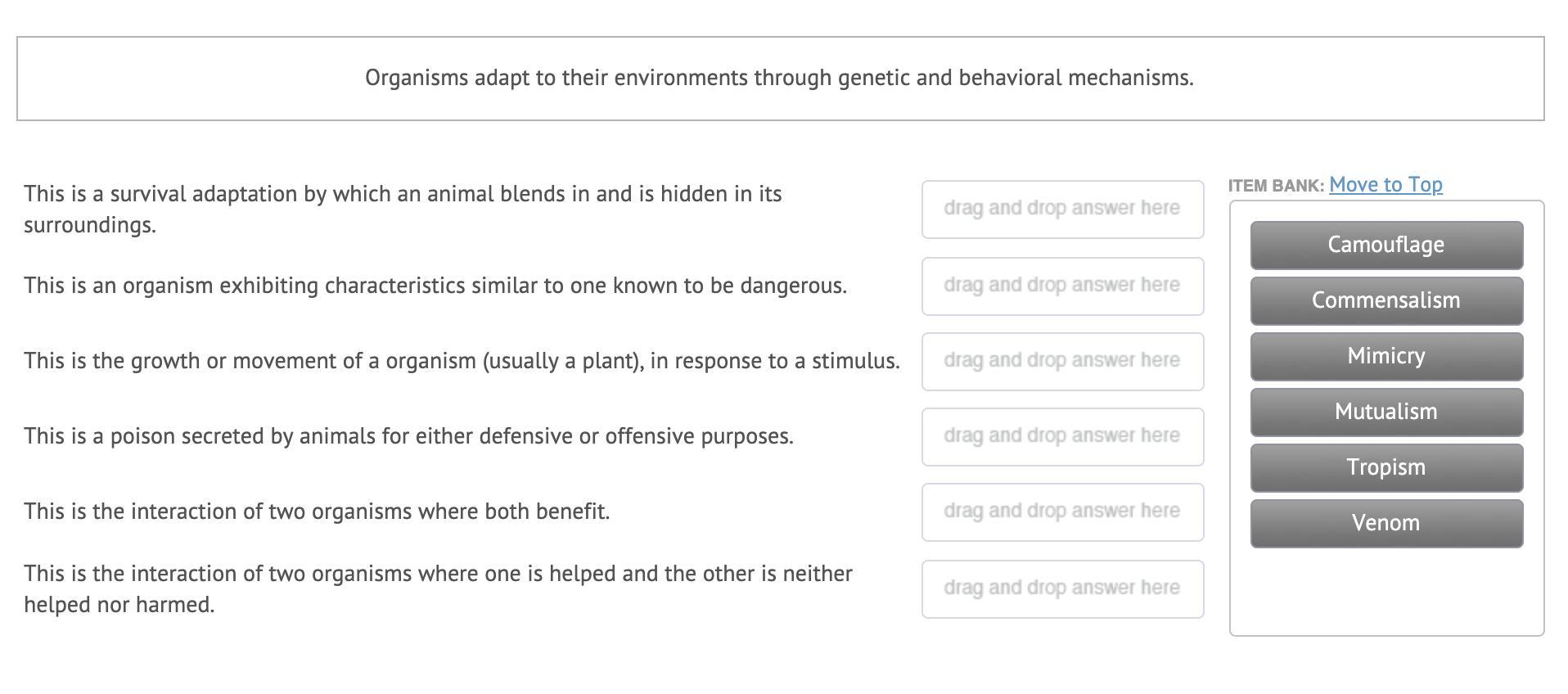Image resolution: width=1568 pixels, height=694 pixels.
Task: Select the Commensalism item in the bank
Action: click(1386, 300)
